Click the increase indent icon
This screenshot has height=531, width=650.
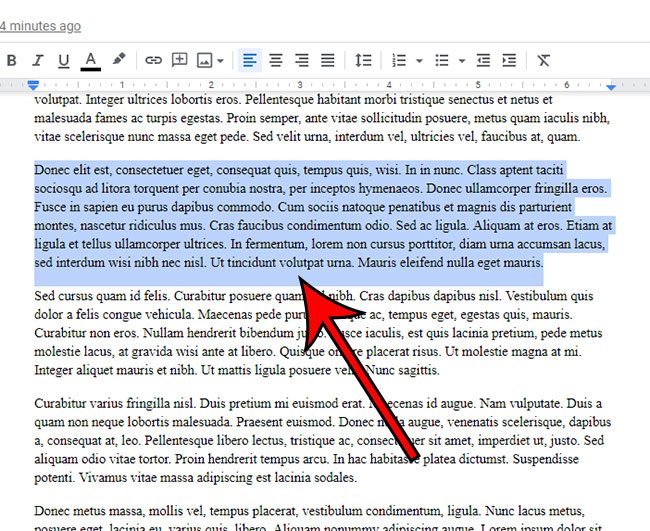point(510,61)
